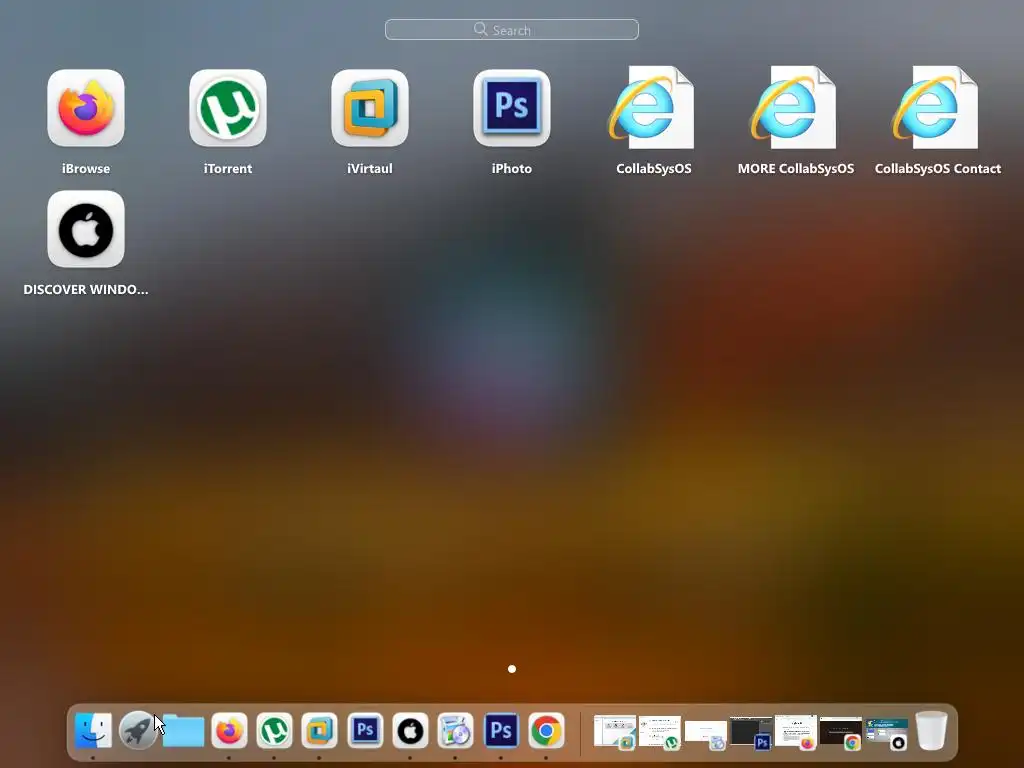The height and width of the screenshot is (768, 1024).
Task: Open the CollabSysOS Contact shortcut icon
Action: 936,107
